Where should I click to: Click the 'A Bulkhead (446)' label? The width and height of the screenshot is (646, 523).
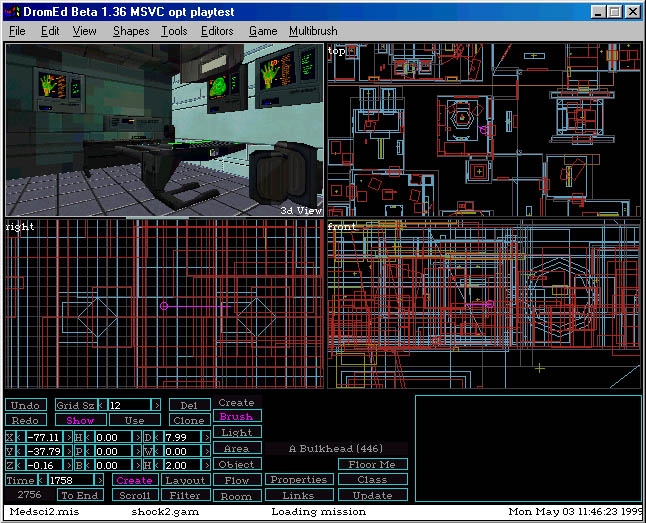336,448
